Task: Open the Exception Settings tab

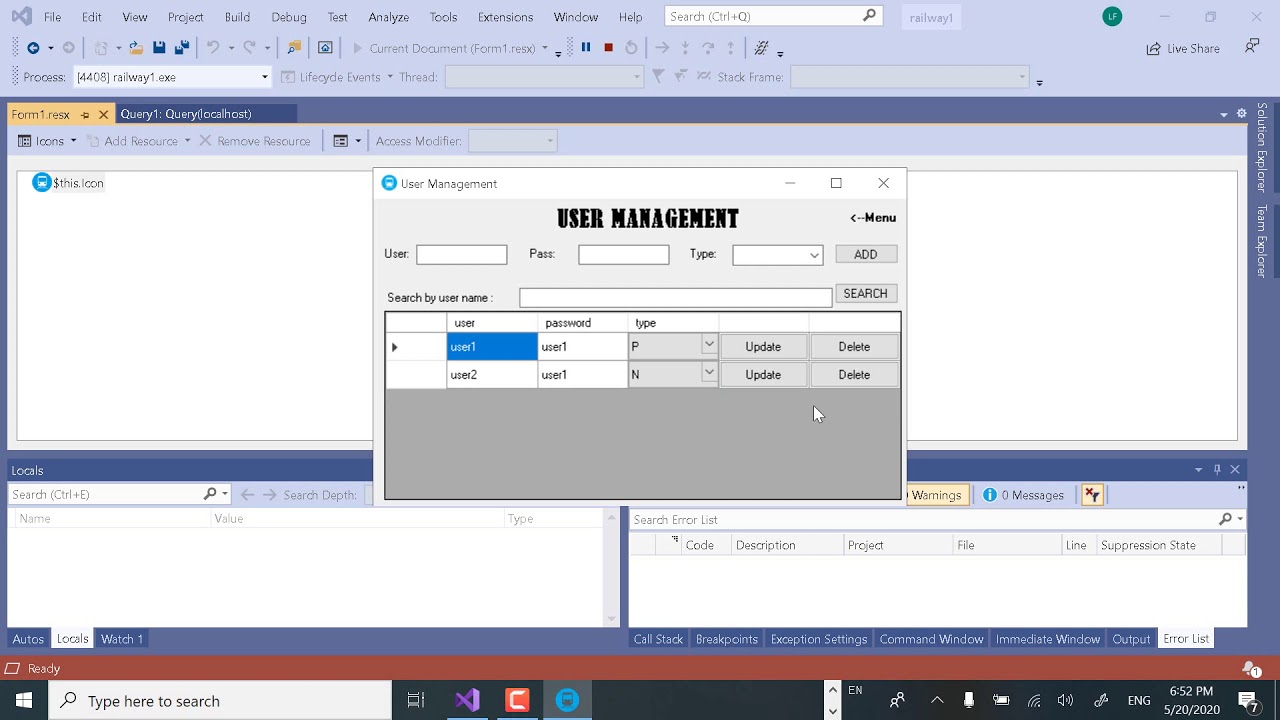Action: [x=819, y=639]
